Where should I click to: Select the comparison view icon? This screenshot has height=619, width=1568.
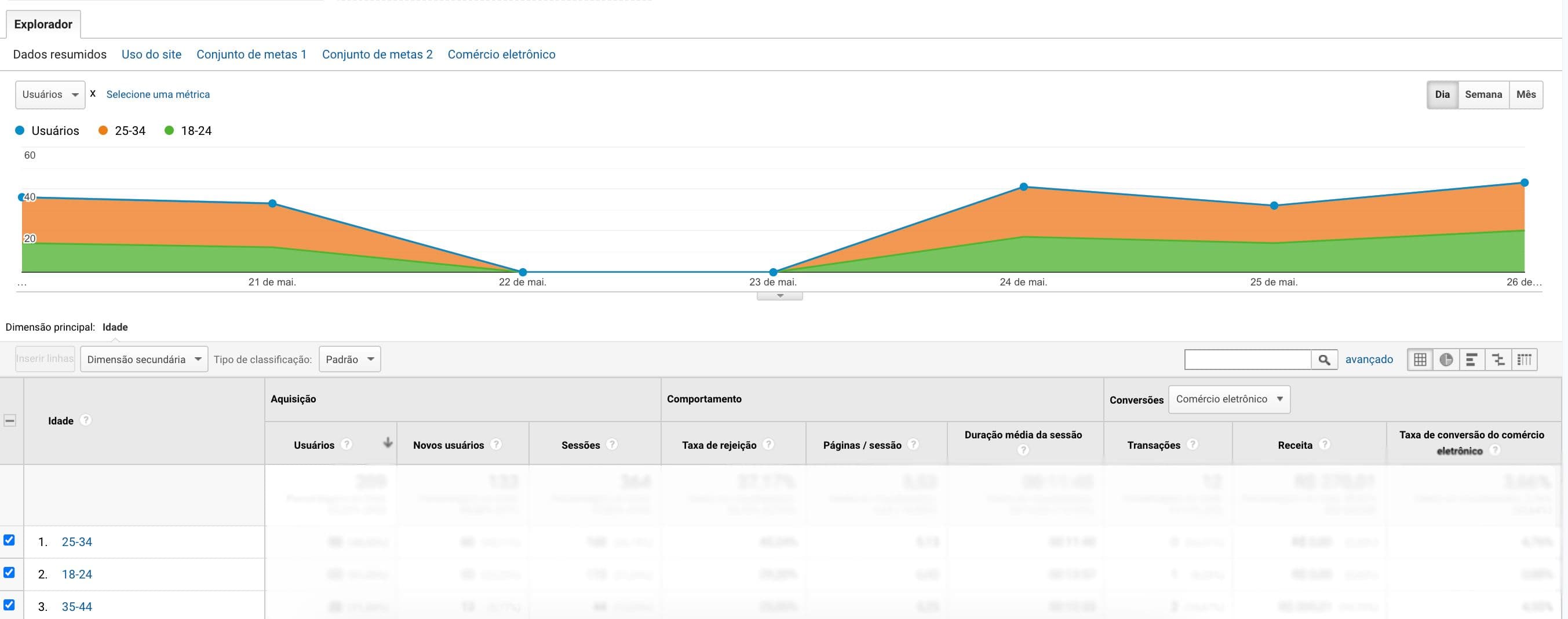[x=1498, y=360]
